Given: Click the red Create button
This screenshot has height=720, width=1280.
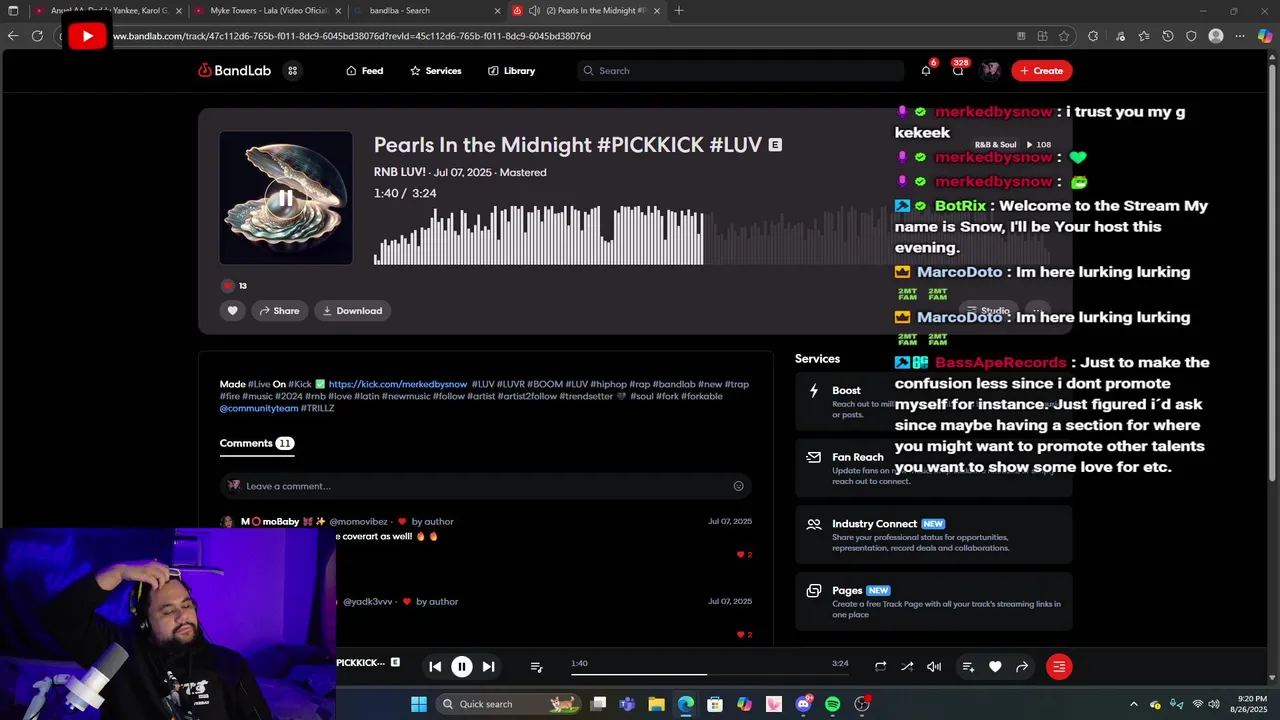Looking at the screenshot, I should click(1042, 70).
